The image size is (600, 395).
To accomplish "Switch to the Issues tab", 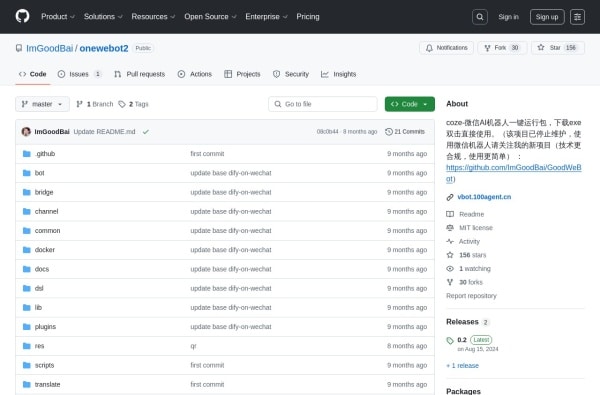I will 79,74.
